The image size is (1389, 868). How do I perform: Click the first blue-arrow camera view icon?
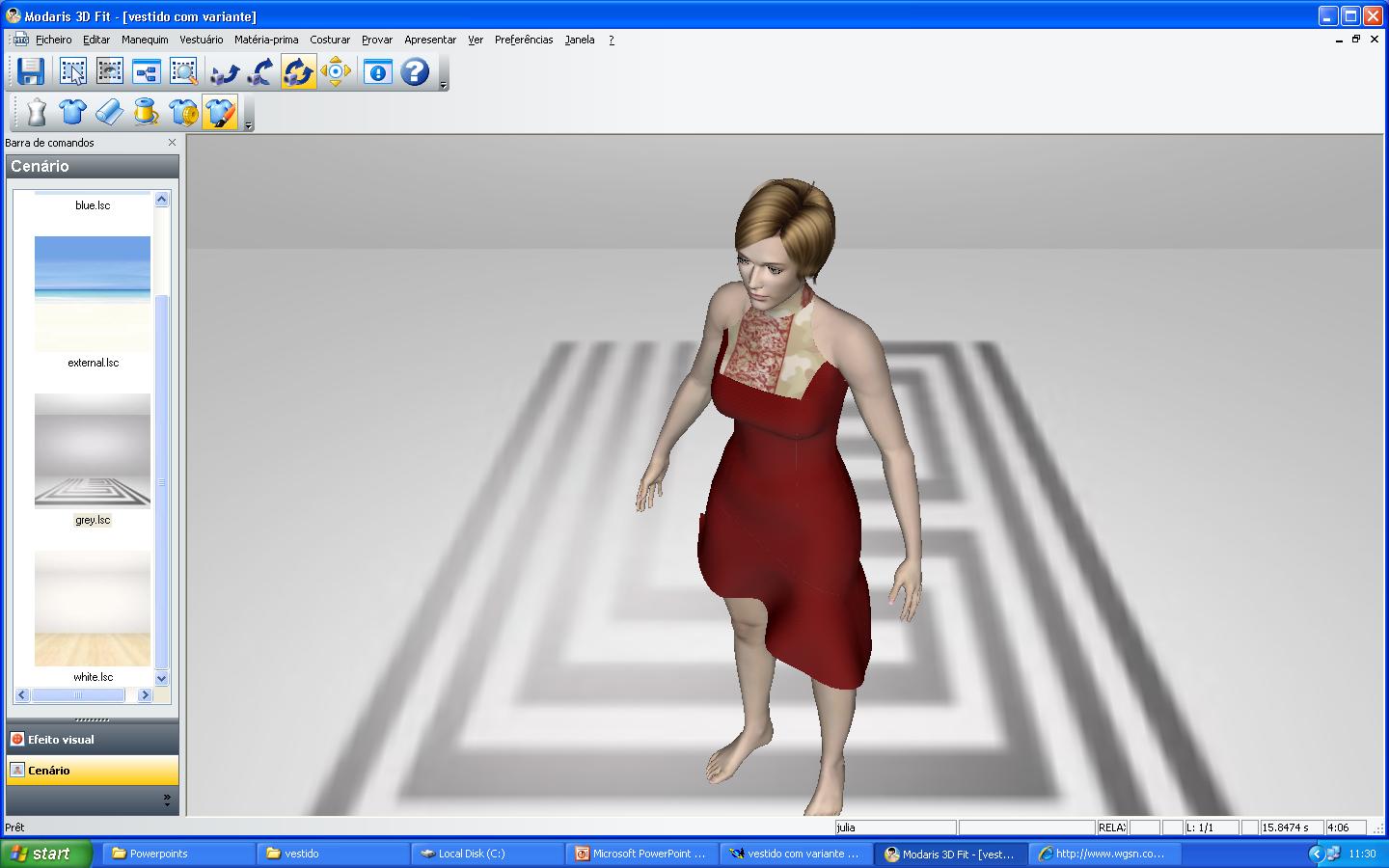tap(225, 71)
